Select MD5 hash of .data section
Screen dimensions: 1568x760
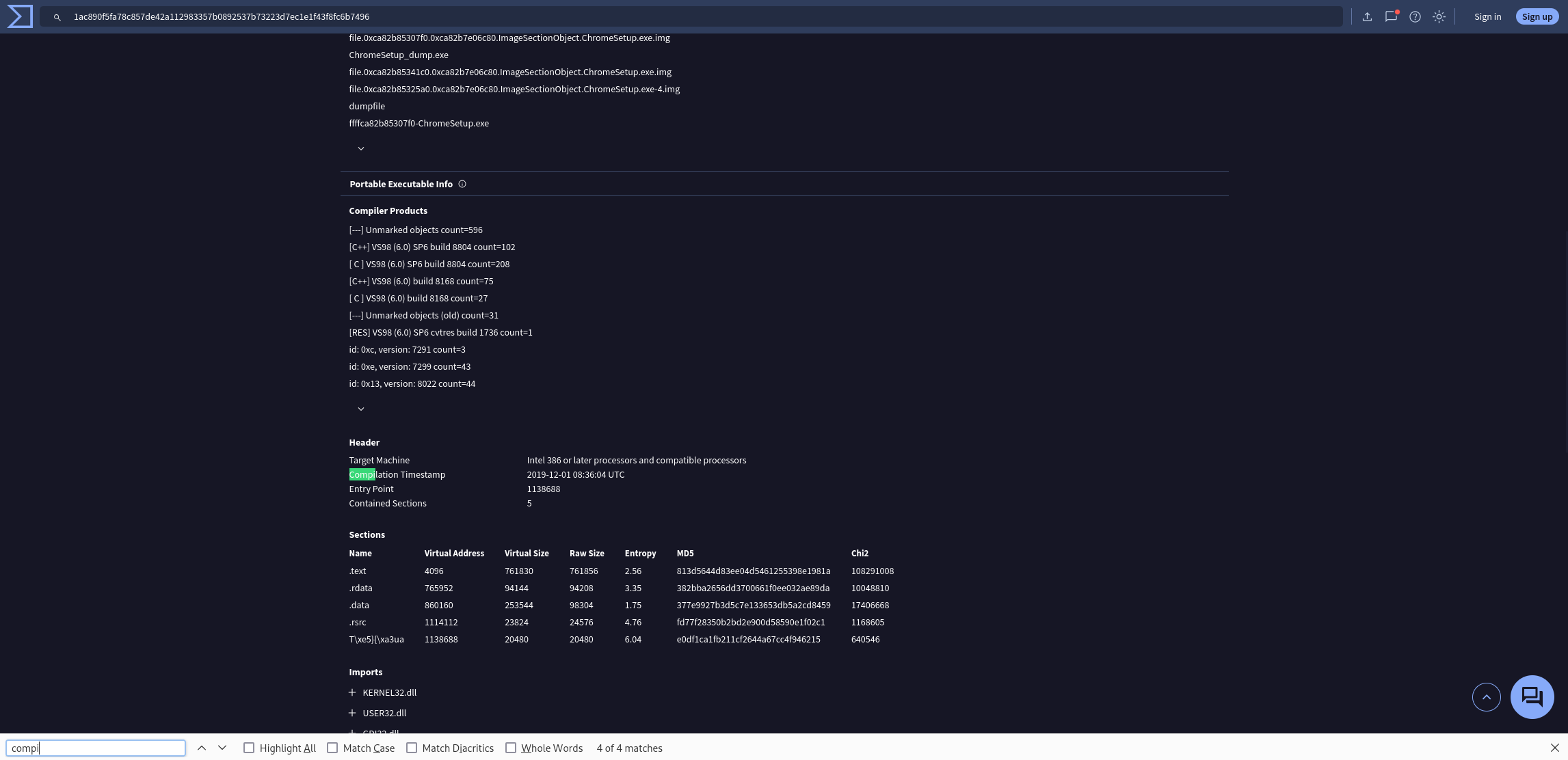point(754,605)
